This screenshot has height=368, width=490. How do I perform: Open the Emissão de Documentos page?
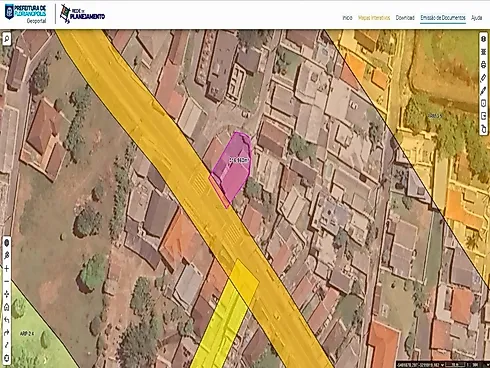point(443,18)
